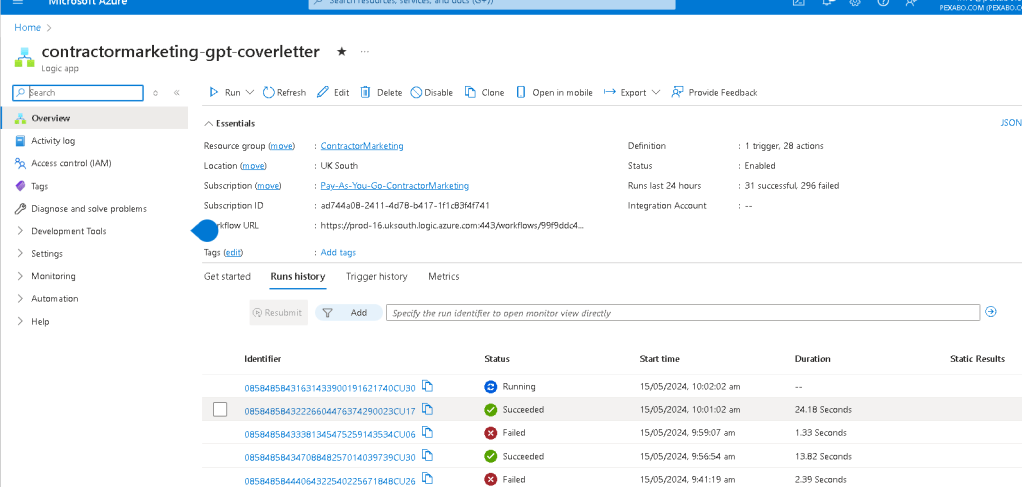Image resolution: width=1022 pixels, height=487 pixels.
Task: Click the Resubmit button
Action: (x=278, y=313)
